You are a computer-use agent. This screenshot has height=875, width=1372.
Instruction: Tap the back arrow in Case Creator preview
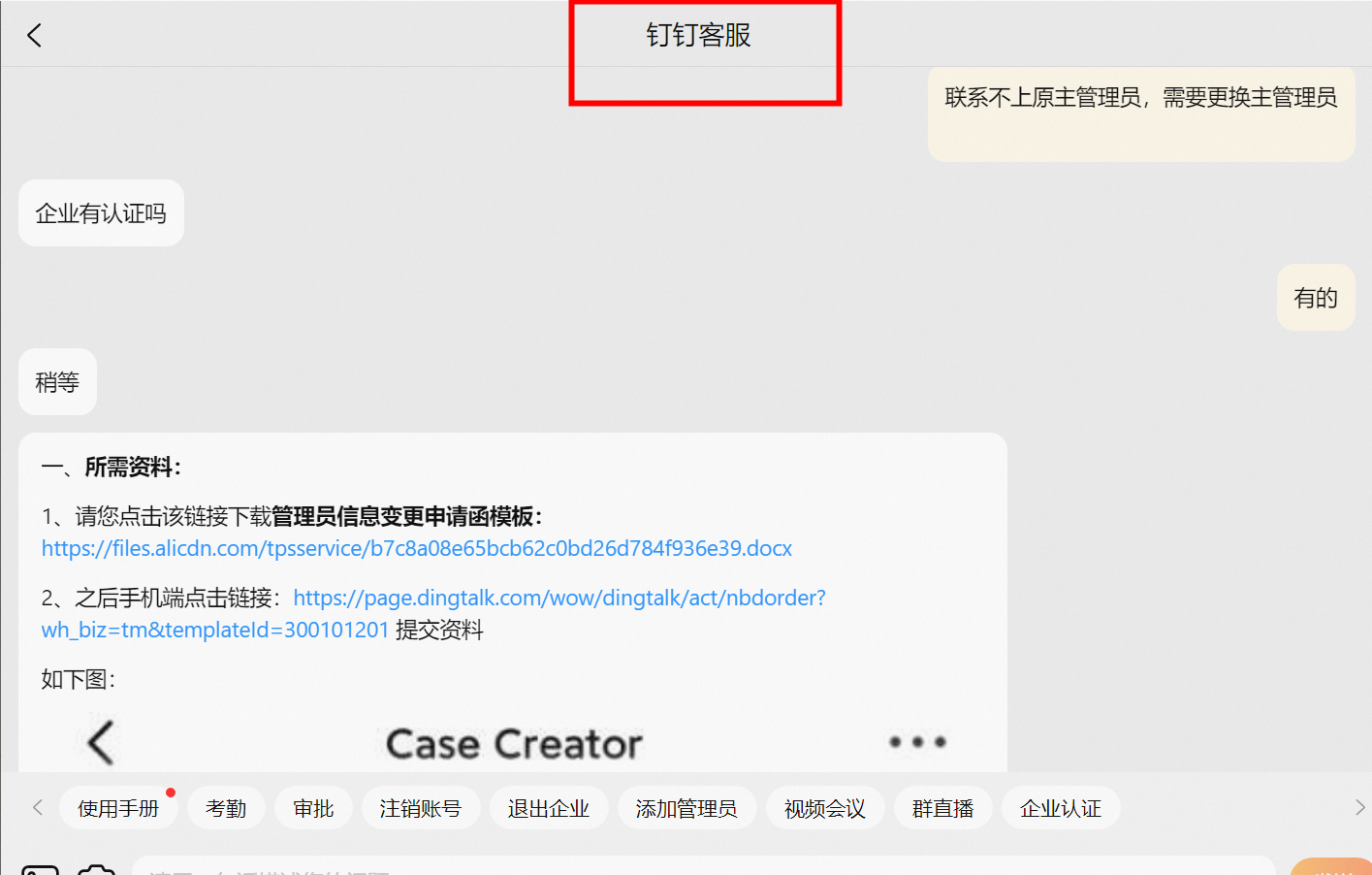tap(101, 743)
